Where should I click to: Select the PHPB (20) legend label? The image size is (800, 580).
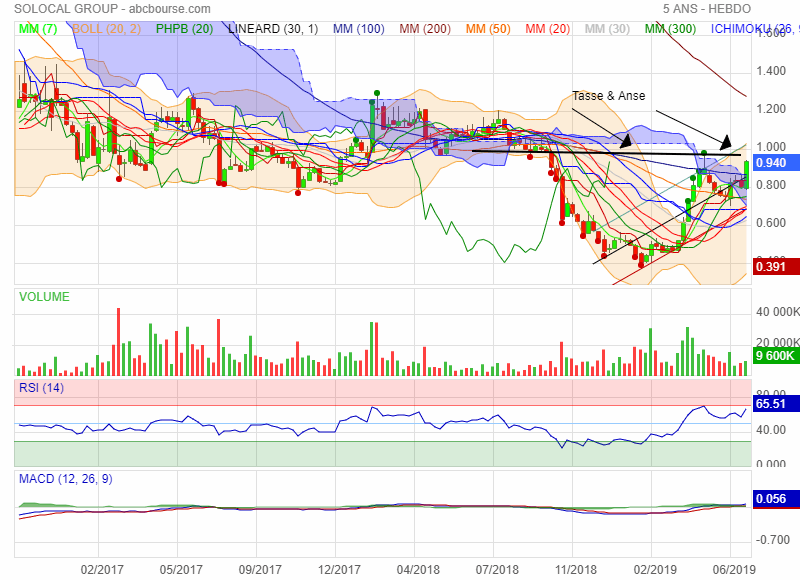[x=184, y=29]
